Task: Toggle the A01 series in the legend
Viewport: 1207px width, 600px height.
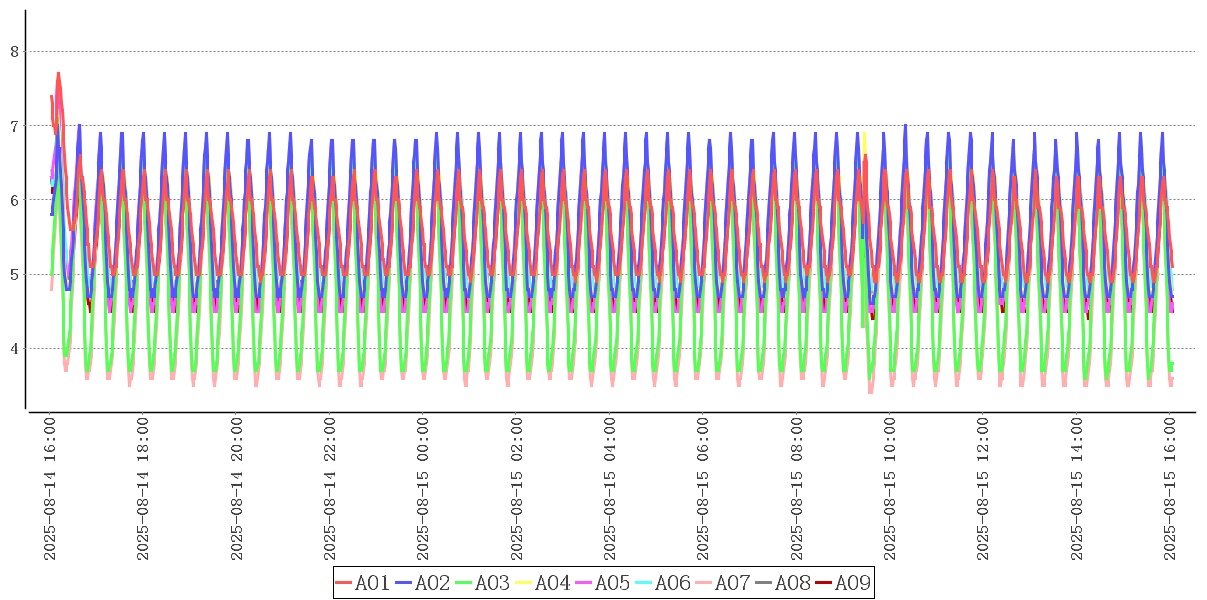Action: tap(362, 583)
